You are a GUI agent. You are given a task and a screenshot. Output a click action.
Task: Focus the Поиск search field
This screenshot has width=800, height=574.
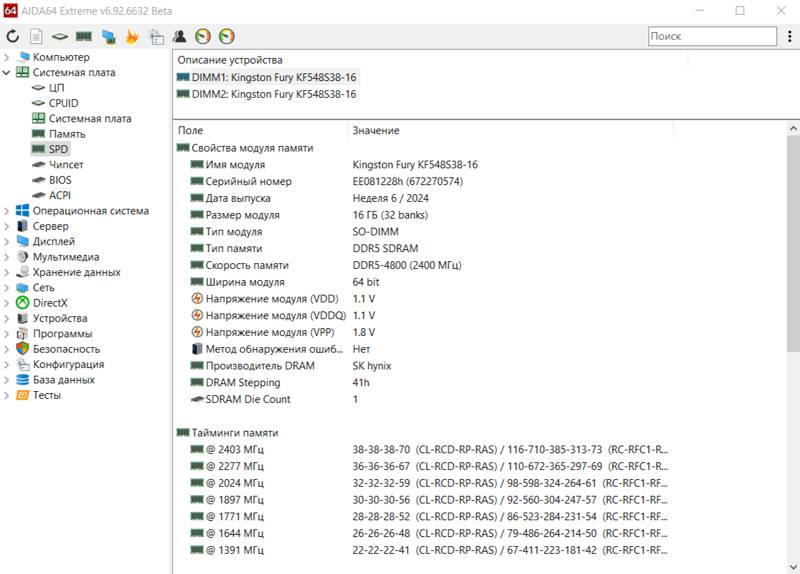click(x=710, y=37)
